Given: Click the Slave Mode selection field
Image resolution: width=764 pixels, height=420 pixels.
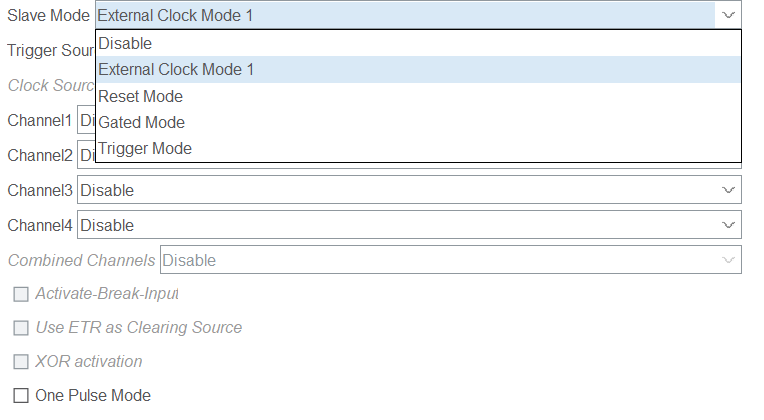Looking at the screenshot, I should pos(400,16).
